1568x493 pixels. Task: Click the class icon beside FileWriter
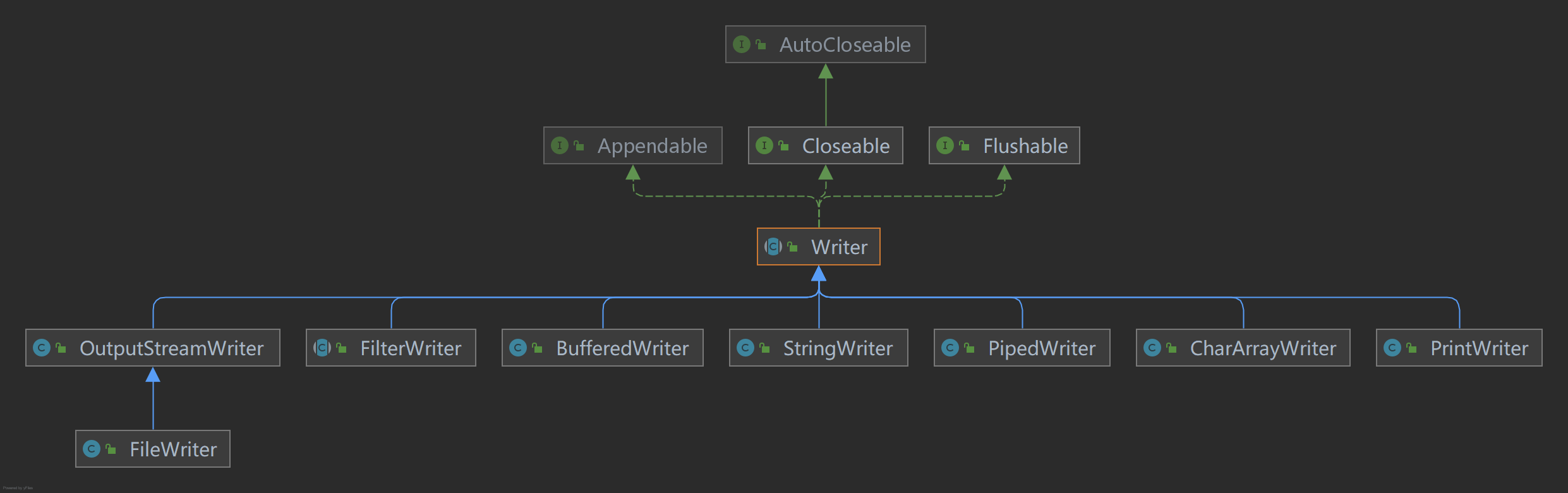coord(92,449)
